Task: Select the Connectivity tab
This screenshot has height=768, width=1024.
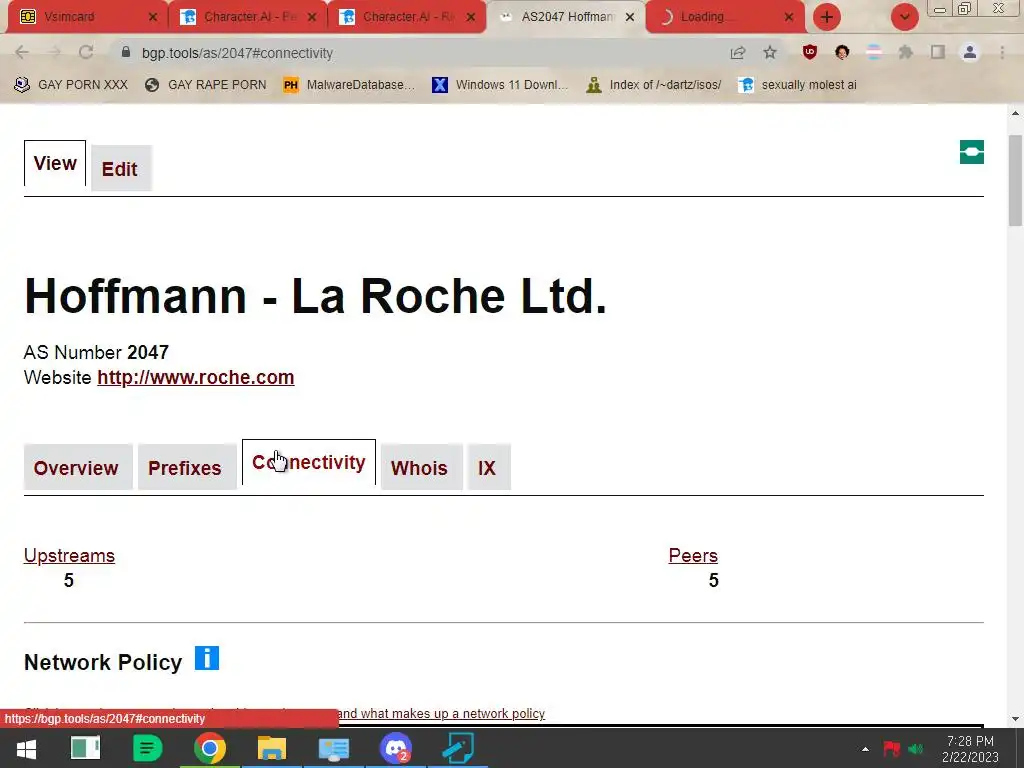Action: pos(309,462)
